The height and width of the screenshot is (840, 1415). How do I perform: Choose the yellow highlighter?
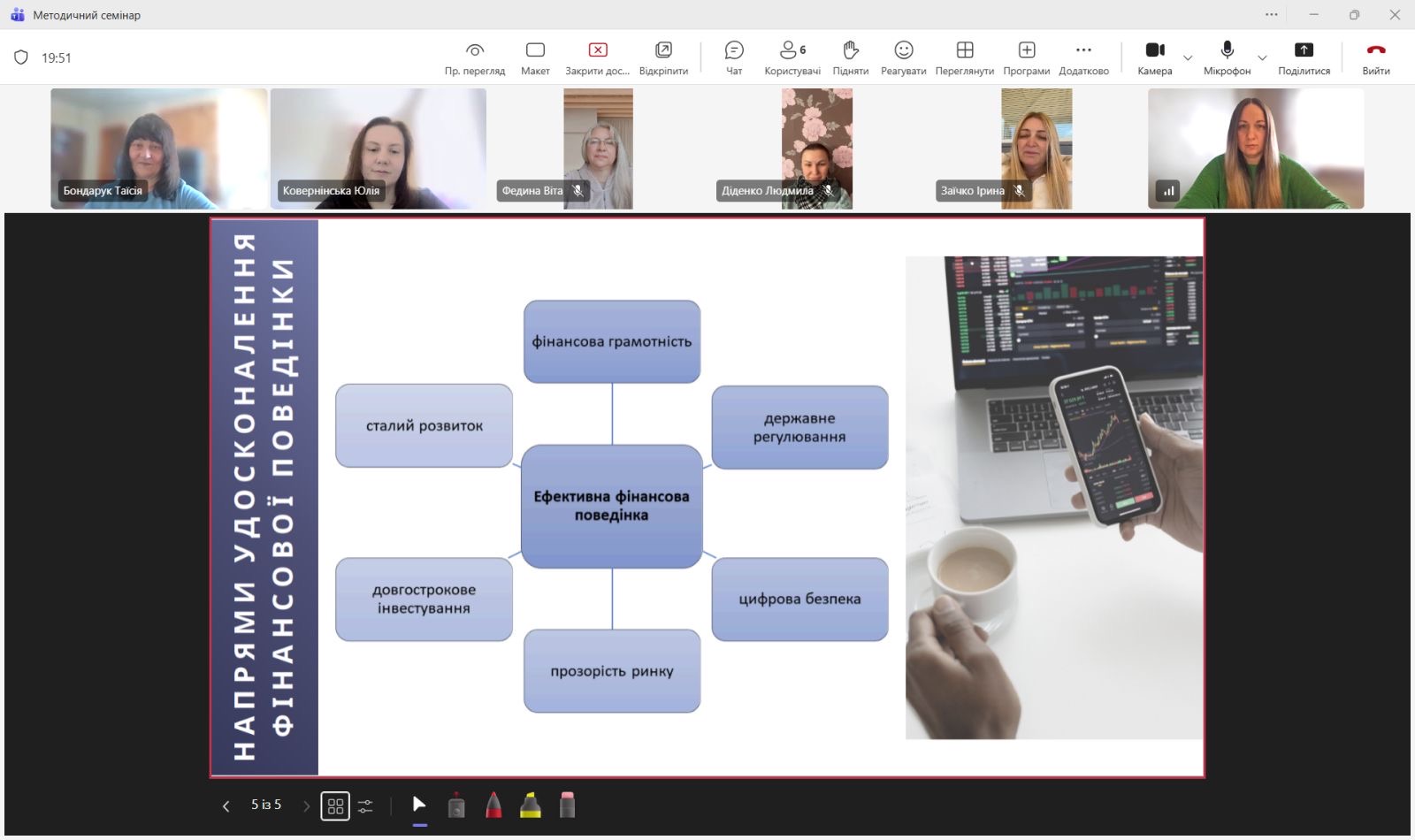coord(531,806)
